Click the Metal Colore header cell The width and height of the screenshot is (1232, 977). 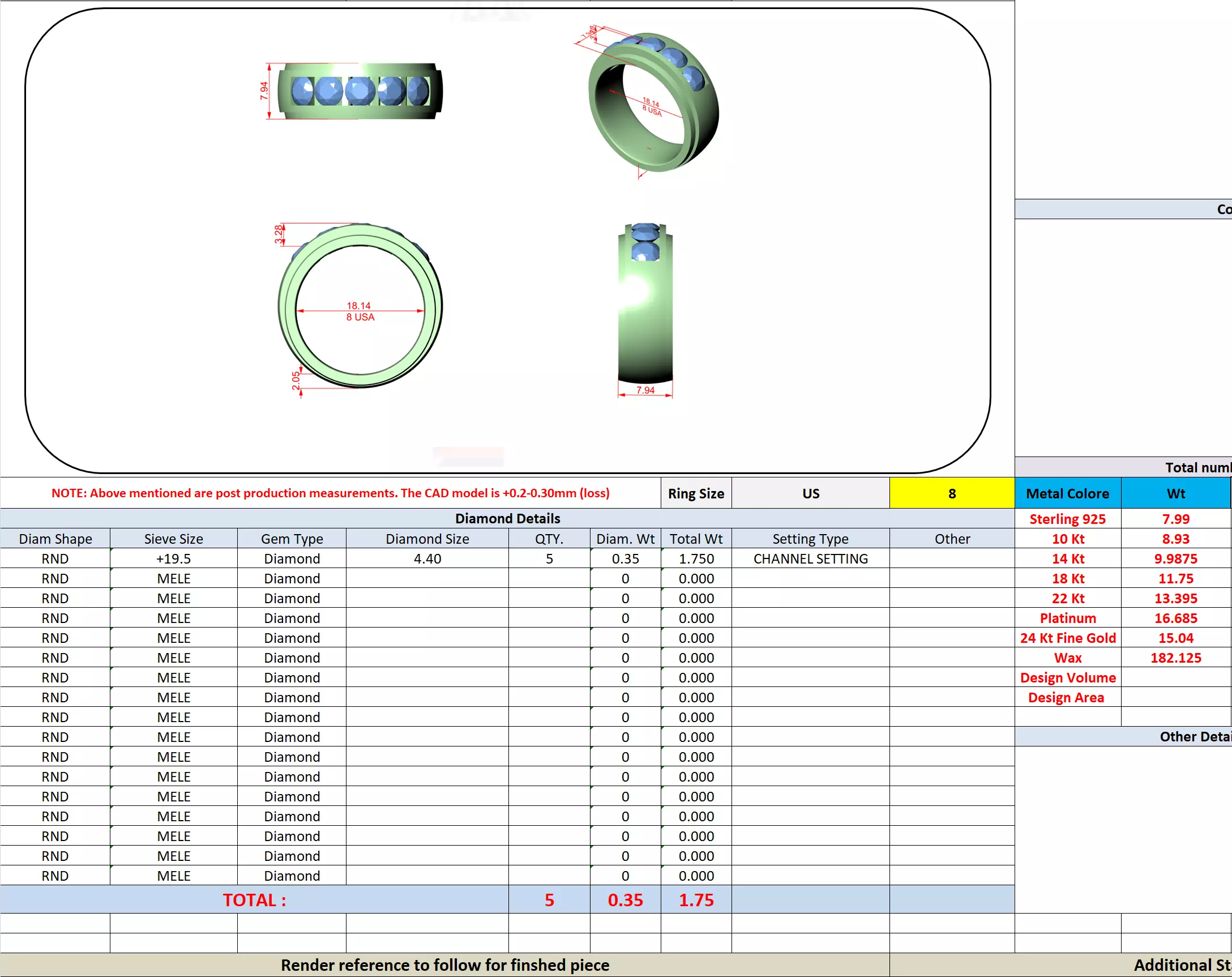1067,493
